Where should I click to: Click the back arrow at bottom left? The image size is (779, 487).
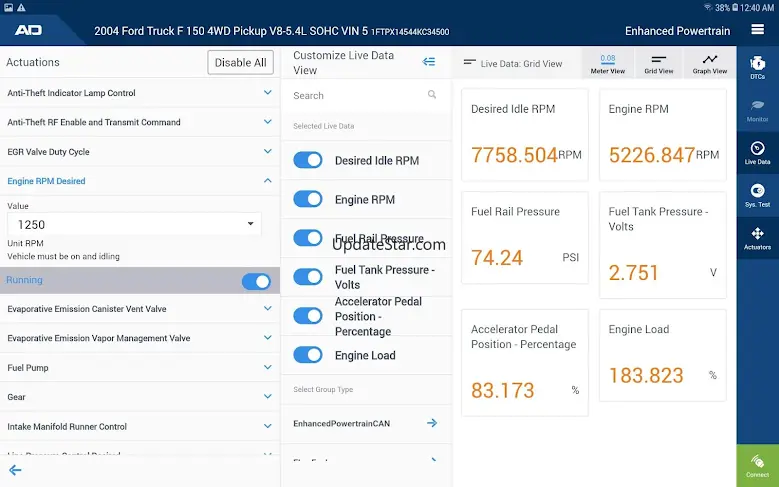coord(15,470)
